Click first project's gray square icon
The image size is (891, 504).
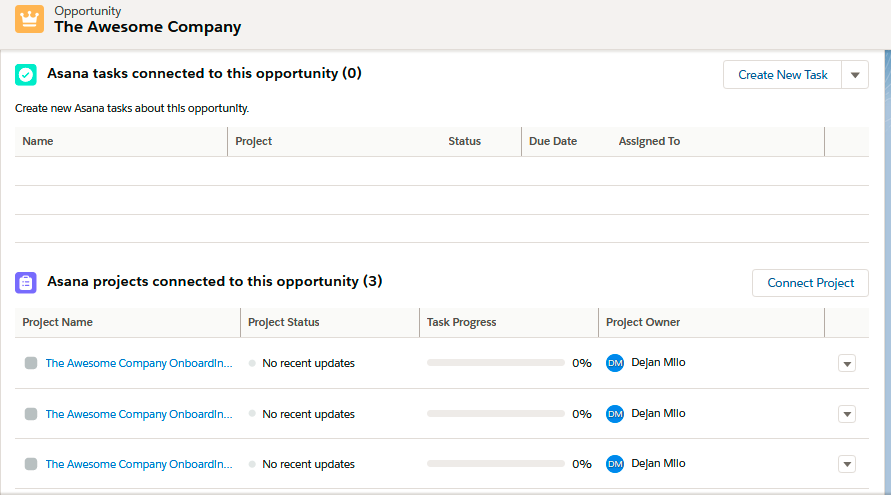(x=31, y=364)
